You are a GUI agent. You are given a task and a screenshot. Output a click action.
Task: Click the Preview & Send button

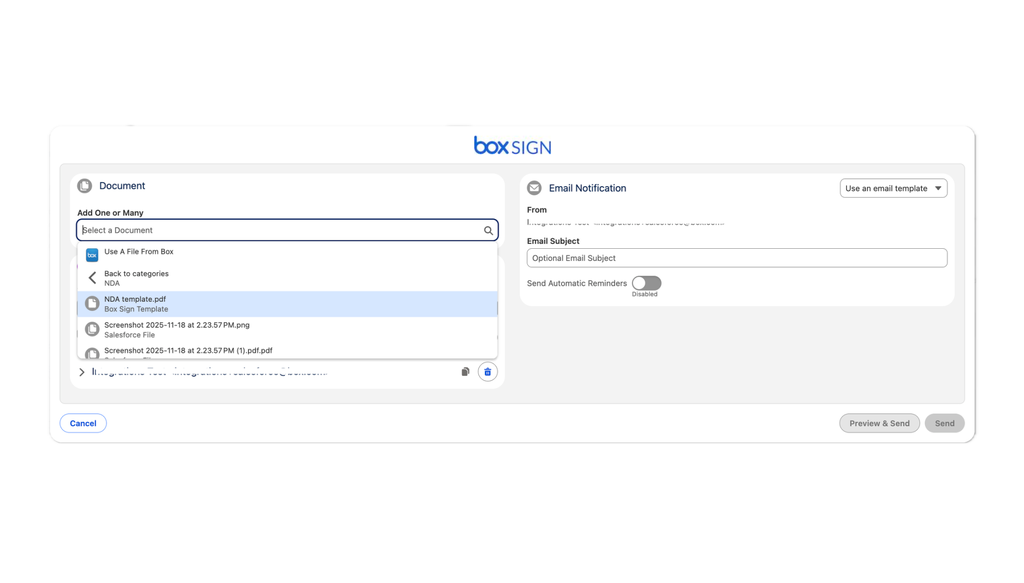(879, 423)
